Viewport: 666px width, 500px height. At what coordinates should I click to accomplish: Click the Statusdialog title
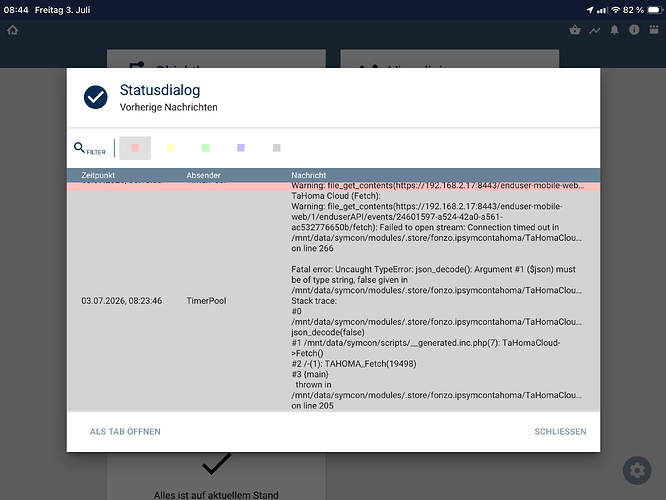[160, 90]
